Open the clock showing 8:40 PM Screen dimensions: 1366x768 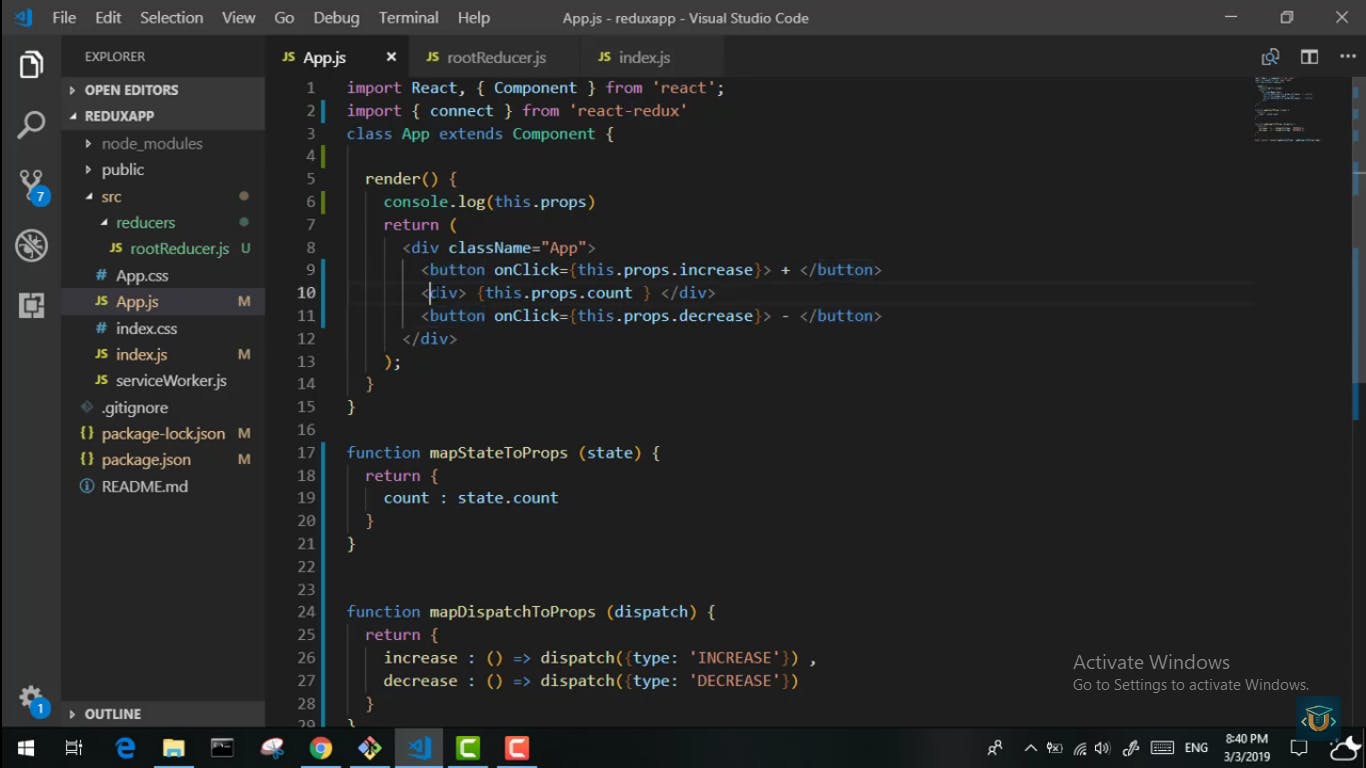point(1246,748)
